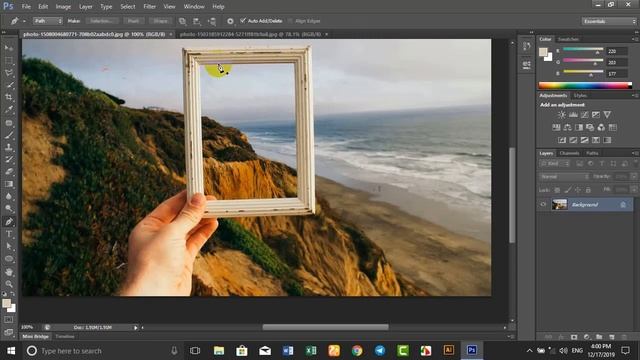Add a Curves adjustment

(584, 115)
